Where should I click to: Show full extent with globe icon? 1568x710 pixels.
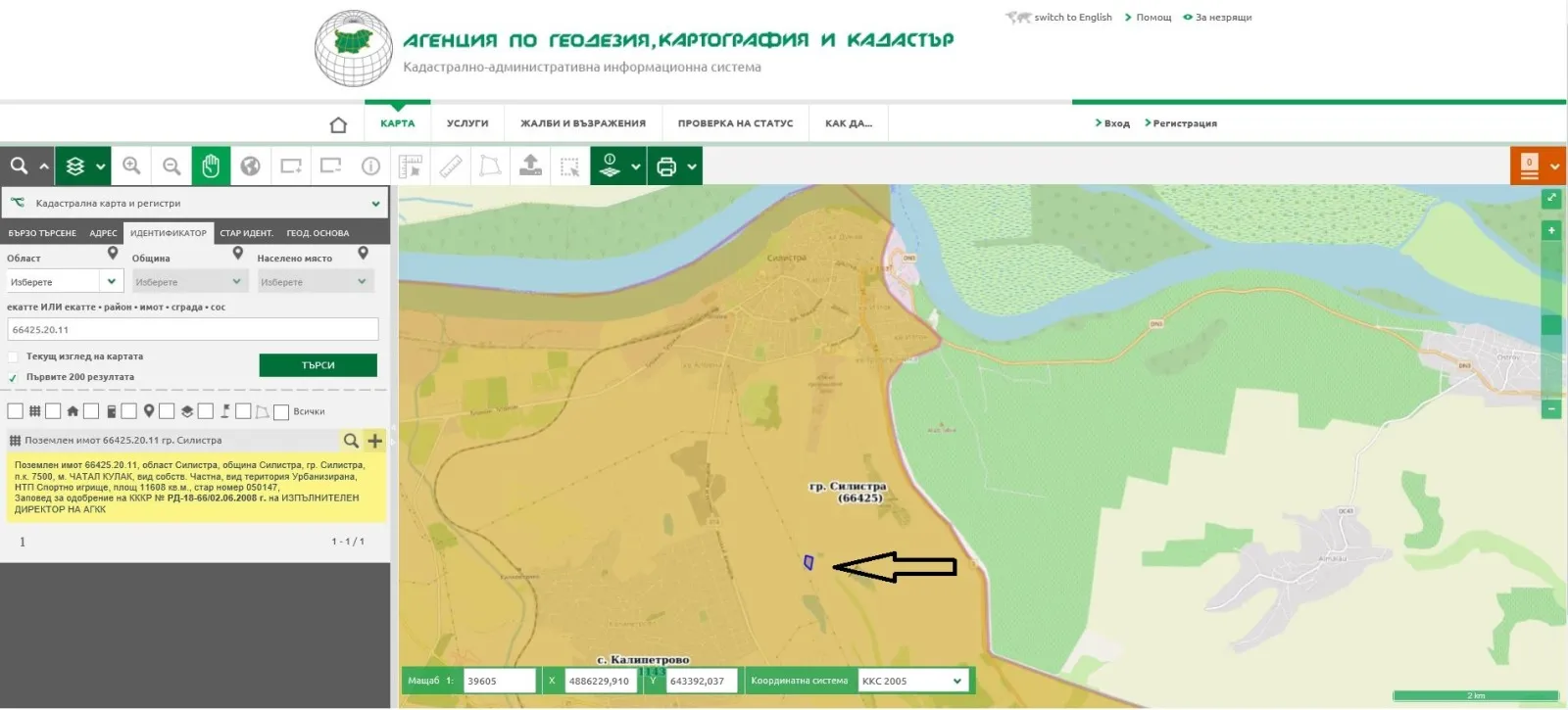pyautogui.click(x=251, y=166)
